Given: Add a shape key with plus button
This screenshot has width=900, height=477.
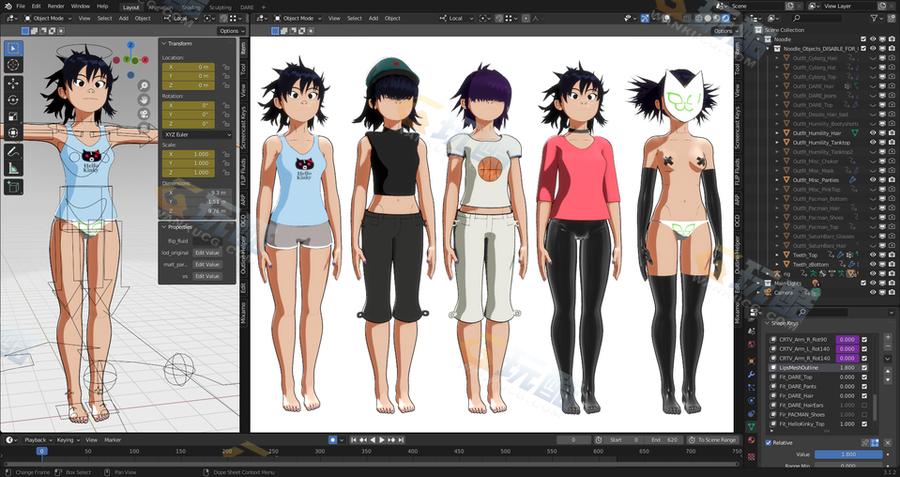Looking at the screenshot, I should pyautogui.click(x=889, y=338).
